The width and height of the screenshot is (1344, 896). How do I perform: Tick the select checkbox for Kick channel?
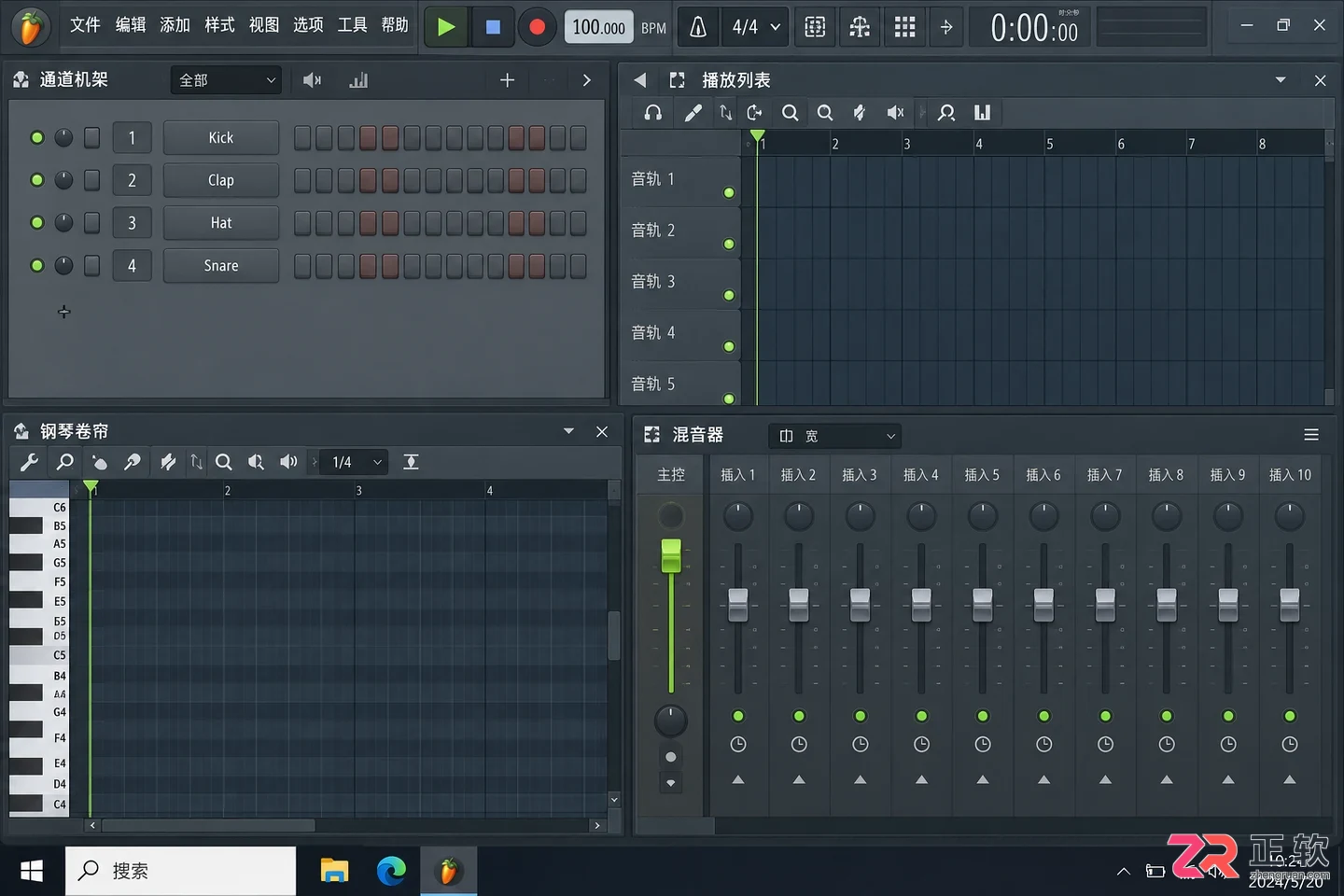(x=91, y=137)
